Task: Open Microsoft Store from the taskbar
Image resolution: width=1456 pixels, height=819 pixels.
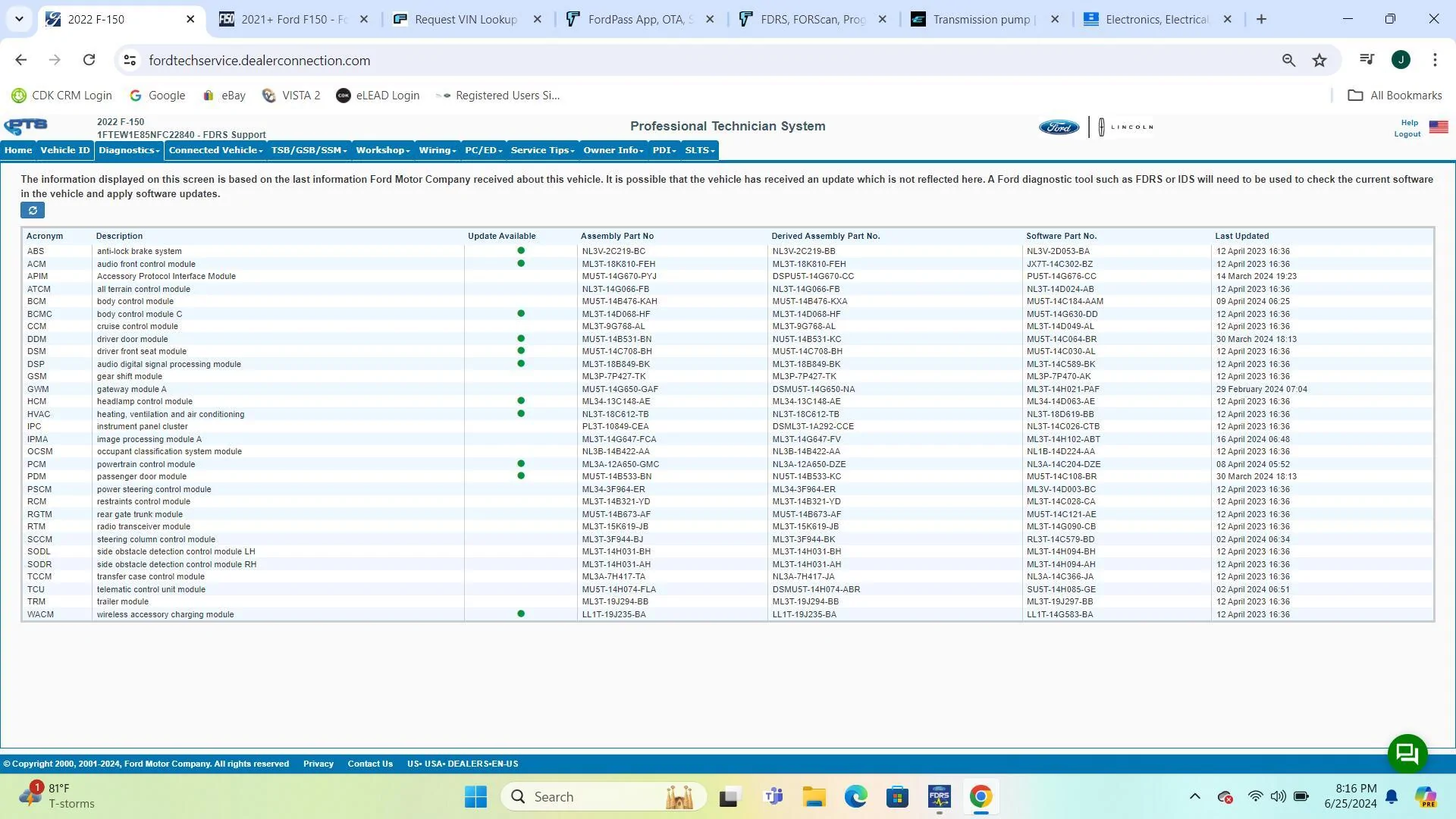Action: [897, 797]
